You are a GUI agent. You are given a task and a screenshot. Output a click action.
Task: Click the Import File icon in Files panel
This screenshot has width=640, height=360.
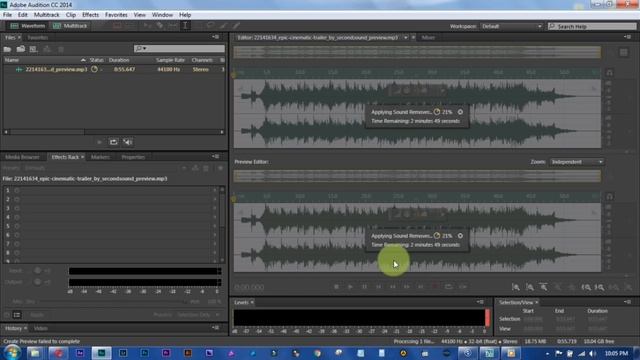pyautogui.click(x=21, y=49)
